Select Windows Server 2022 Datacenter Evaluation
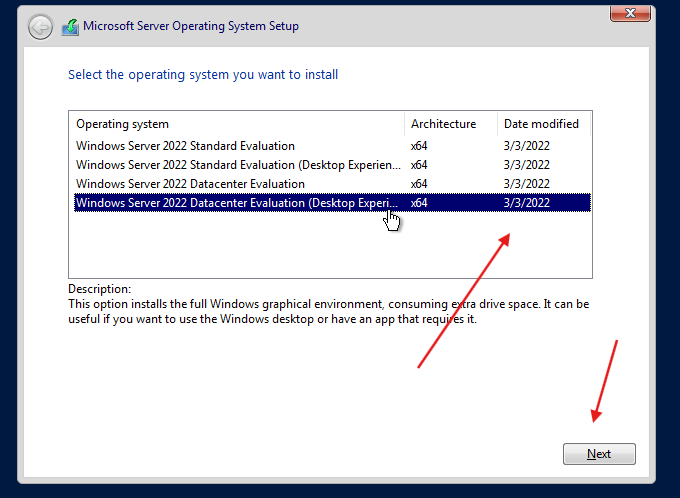This screenshot has height=498, width=680. pyautogui.click(x=190, y=184)
